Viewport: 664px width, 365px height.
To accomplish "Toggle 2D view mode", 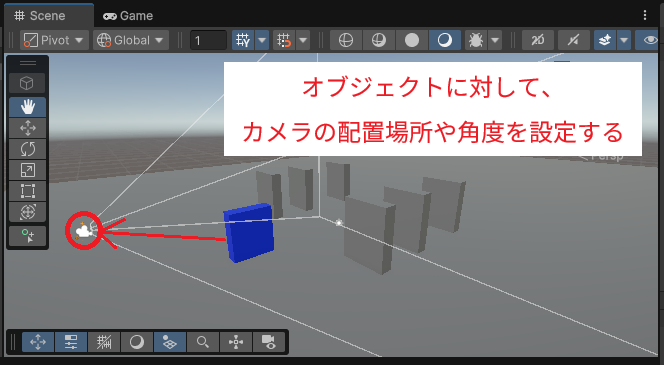I will click(x=538, y=40).
